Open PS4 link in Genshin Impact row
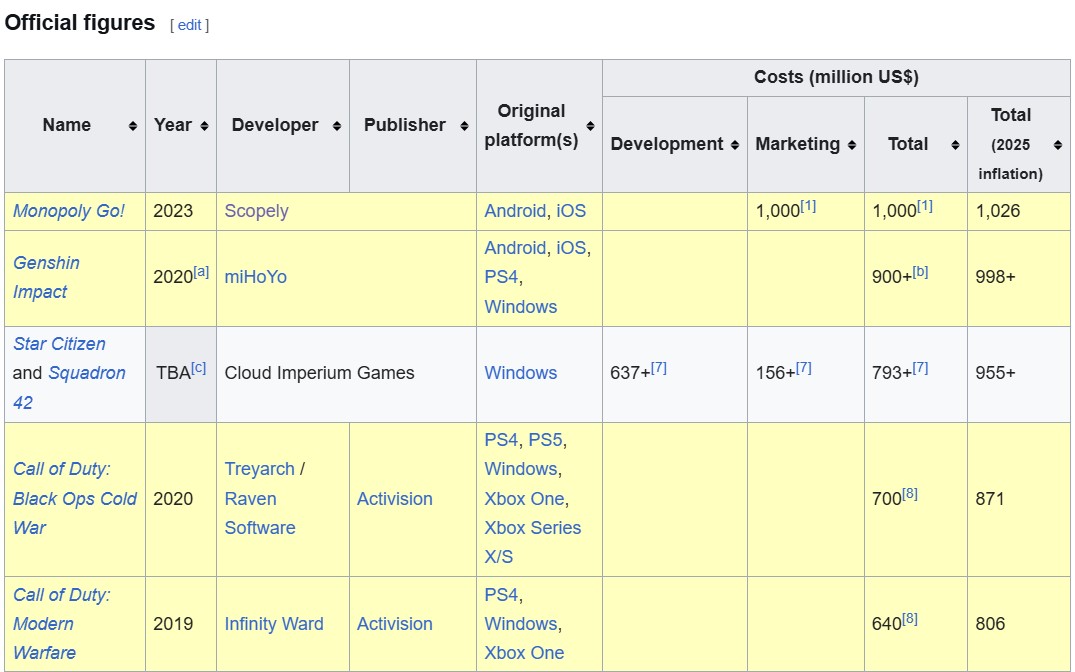 (501, 277)
